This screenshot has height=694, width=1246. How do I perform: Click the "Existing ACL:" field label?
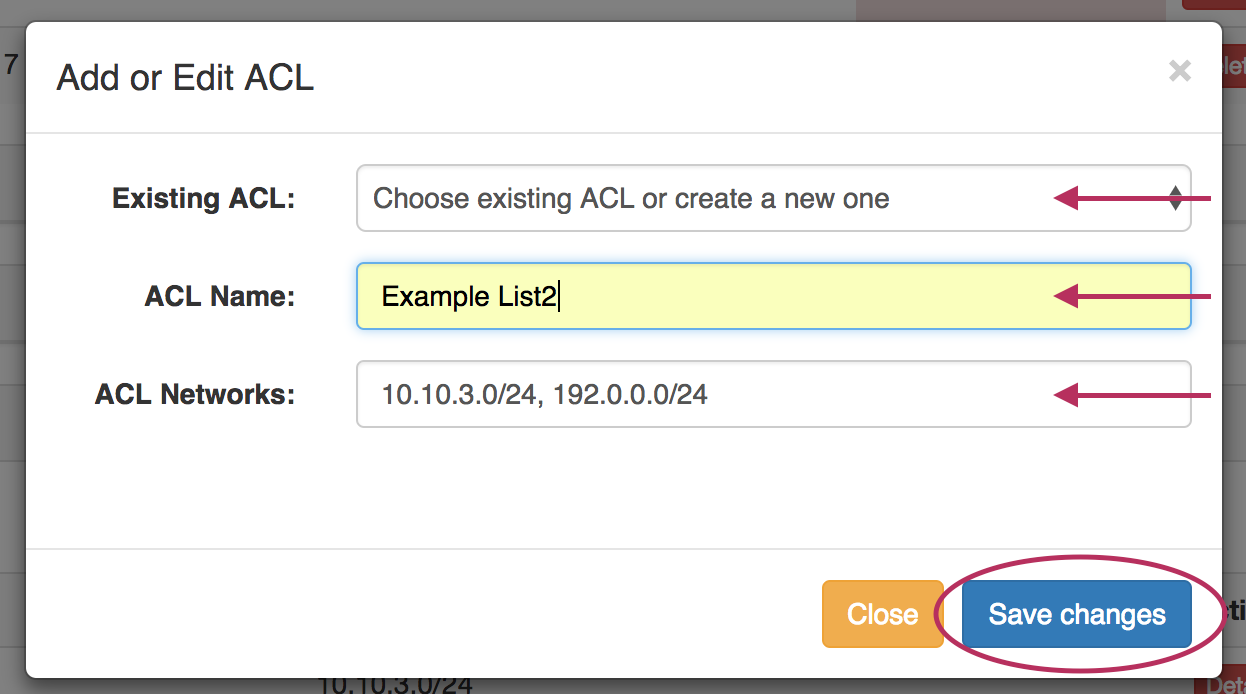coord(203,198)
